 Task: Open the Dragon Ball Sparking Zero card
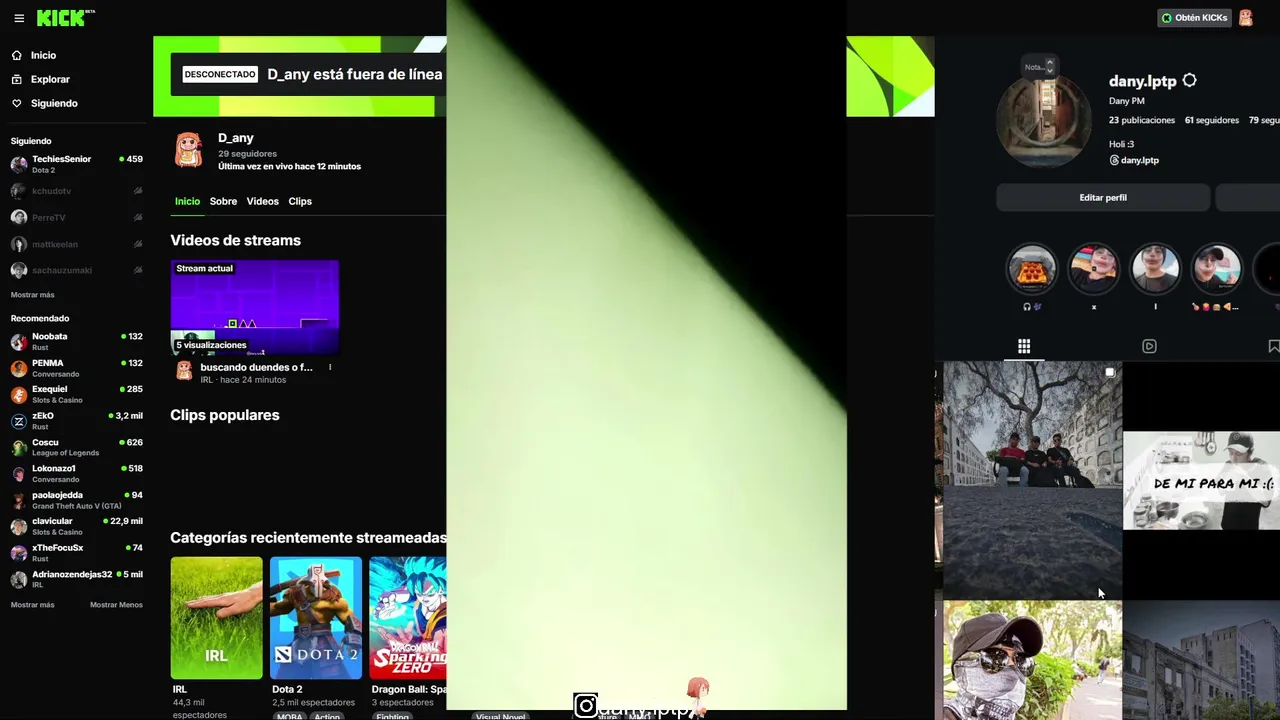pos(408,618)
